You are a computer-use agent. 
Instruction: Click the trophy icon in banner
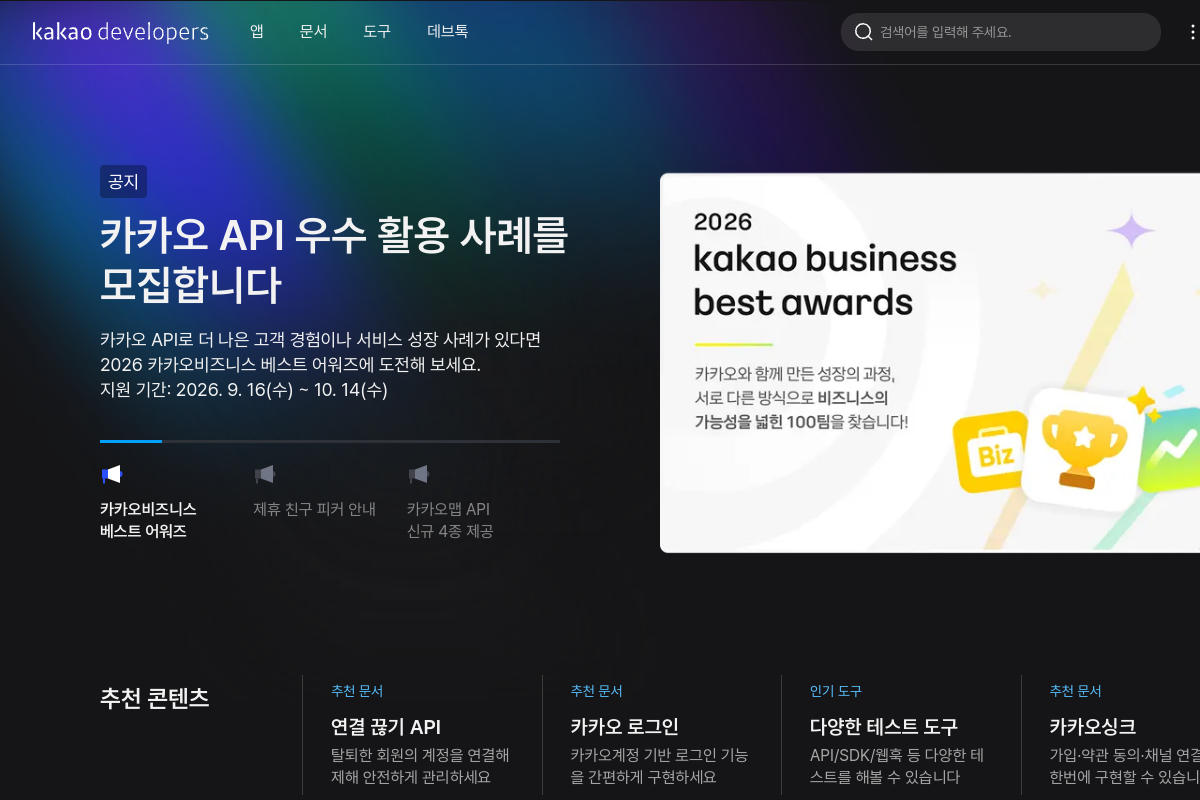point(1084,448)
